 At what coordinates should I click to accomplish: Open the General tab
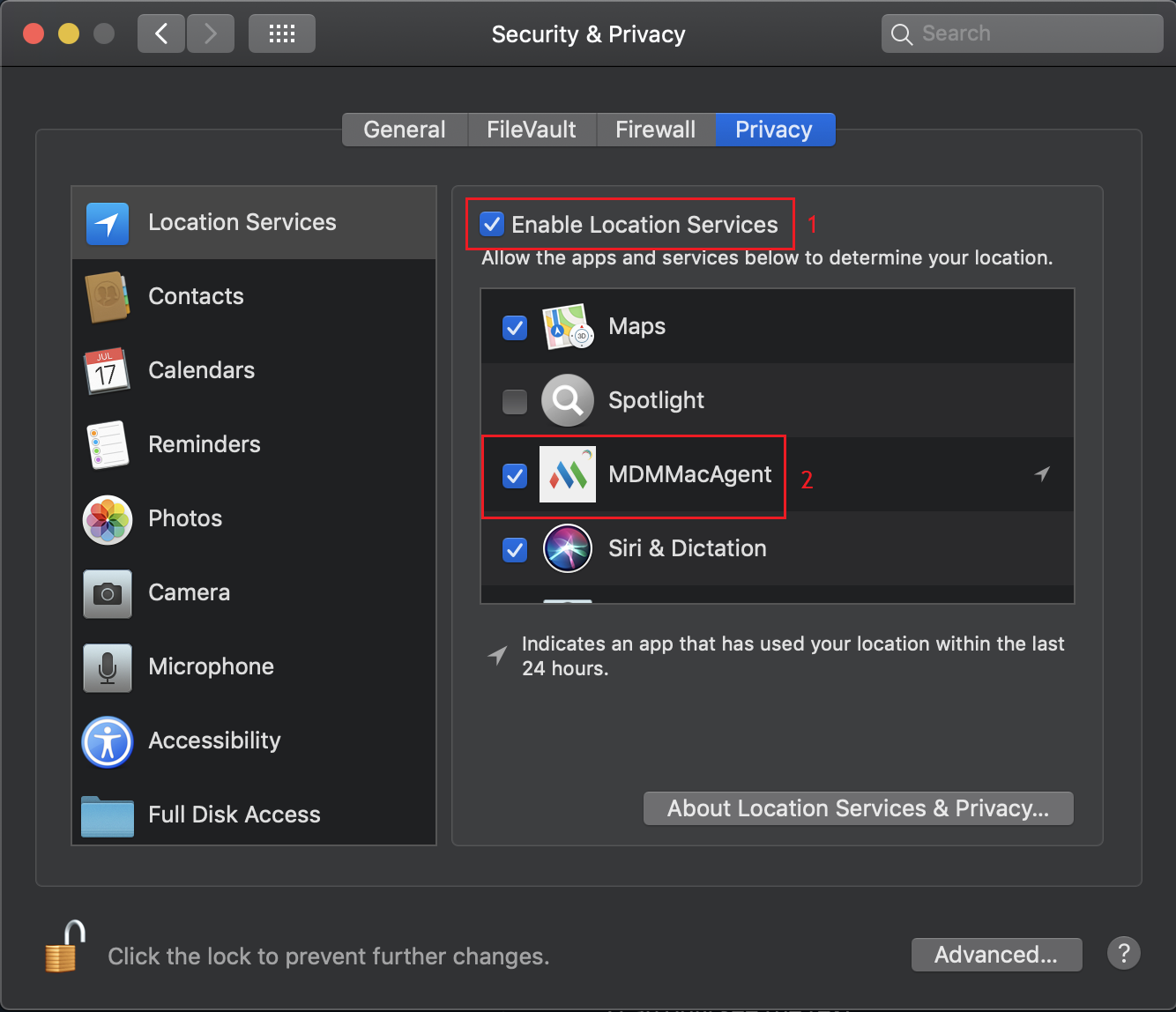click(x=404, y=130)
